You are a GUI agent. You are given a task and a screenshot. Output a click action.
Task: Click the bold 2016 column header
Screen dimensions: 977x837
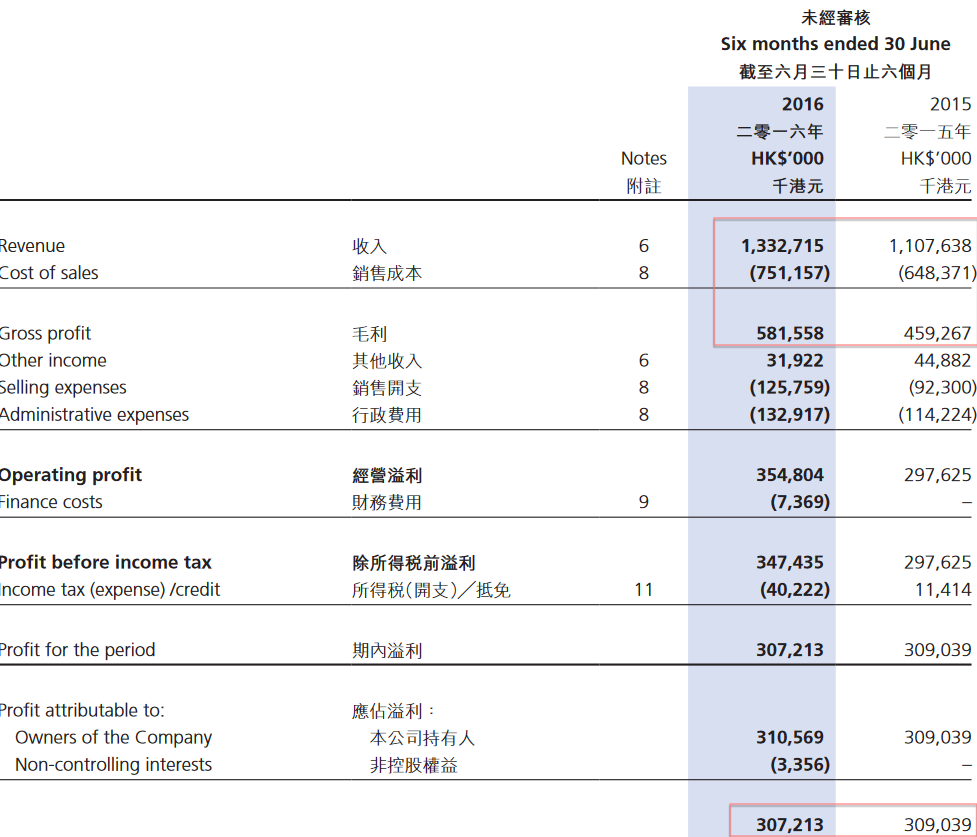[802, 104]
